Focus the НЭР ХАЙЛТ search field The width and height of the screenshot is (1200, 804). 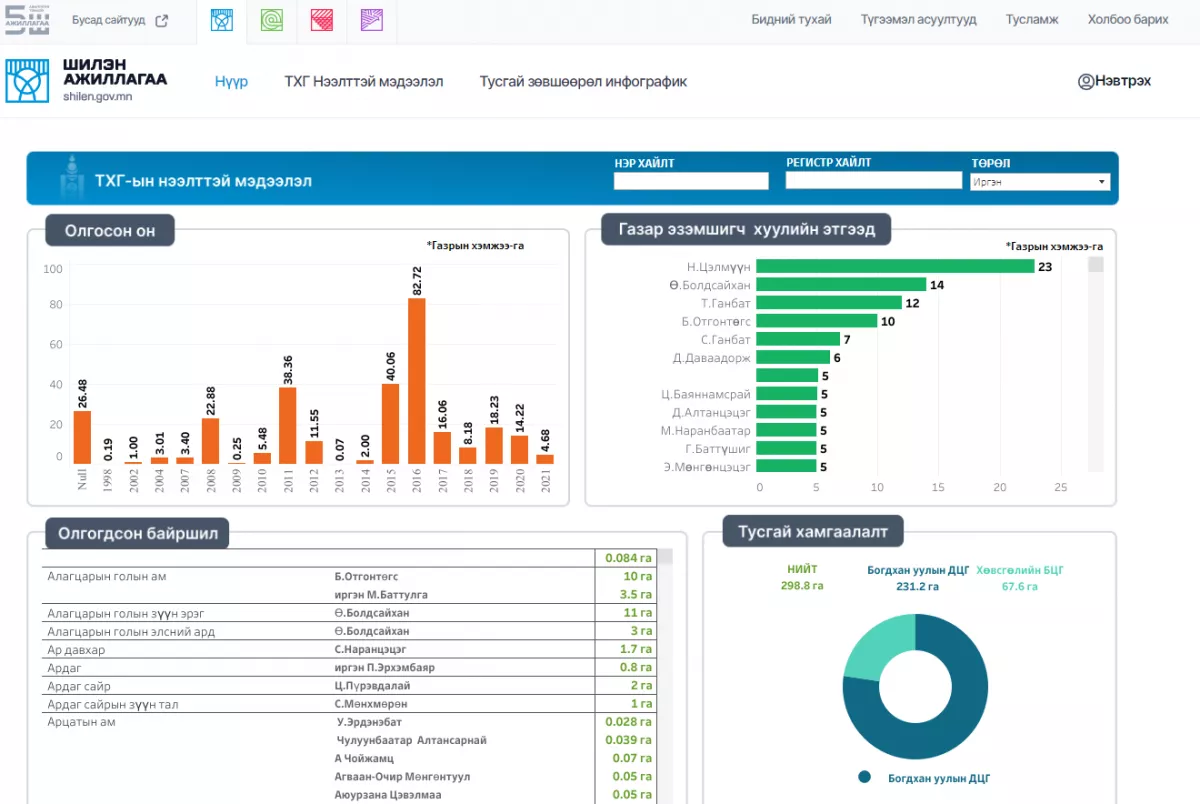click(x=691, y=181)
